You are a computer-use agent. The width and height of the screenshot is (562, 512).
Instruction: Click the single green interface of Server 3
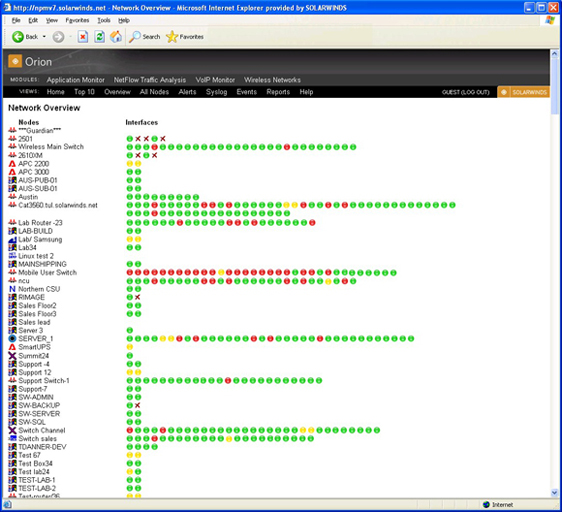(130, 330)
